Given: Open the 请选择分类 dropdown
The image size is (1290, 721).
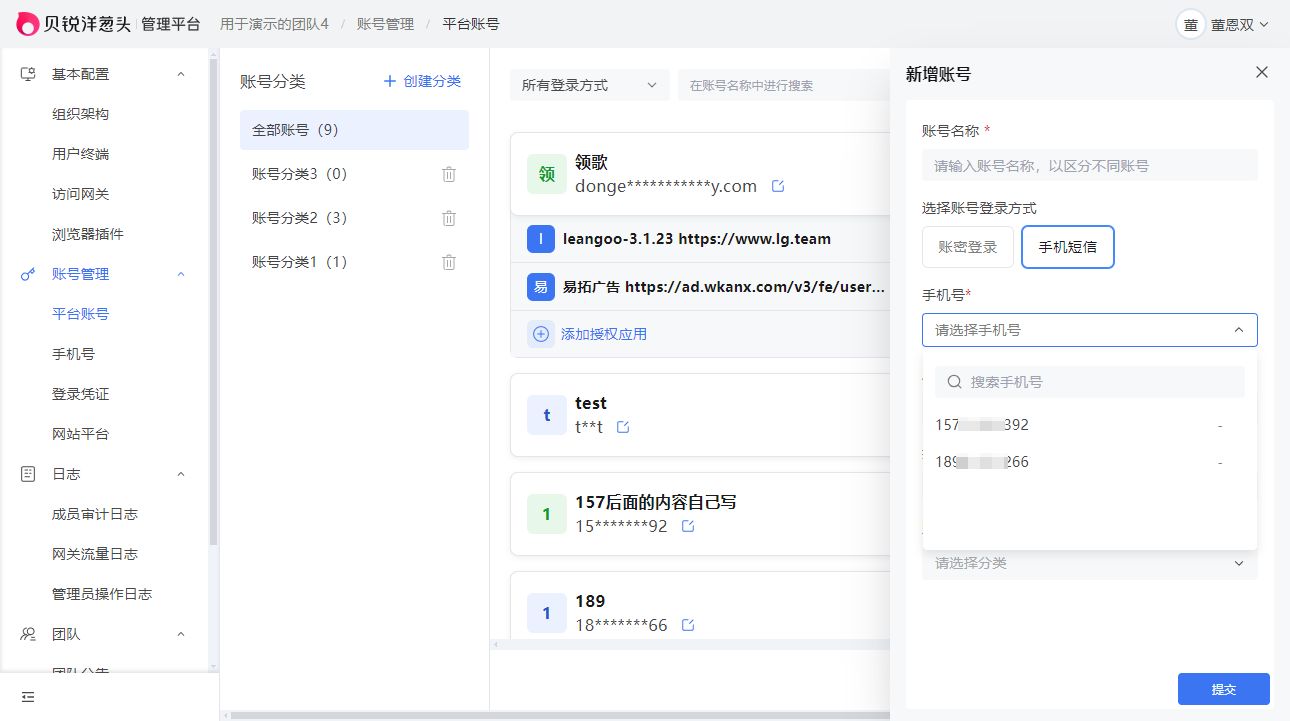Looking at the screenshot, I should point(1090,563).
